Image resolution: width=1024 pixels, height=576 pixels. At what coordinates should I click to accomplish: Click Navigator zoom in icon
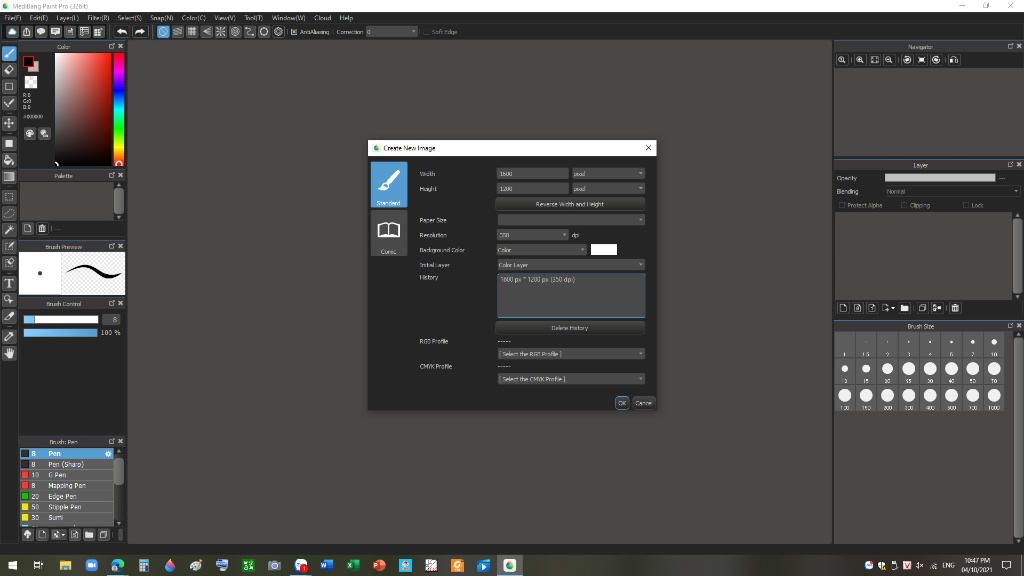tap(860, 60)
